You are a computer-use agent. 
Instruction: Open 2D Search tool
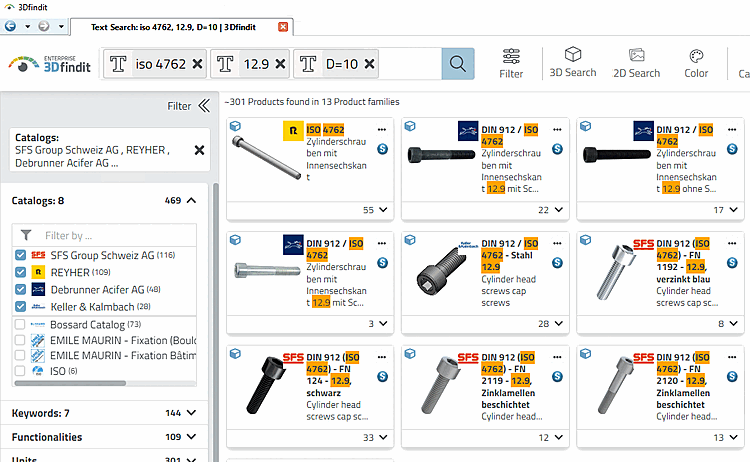[x=636, y=63]
